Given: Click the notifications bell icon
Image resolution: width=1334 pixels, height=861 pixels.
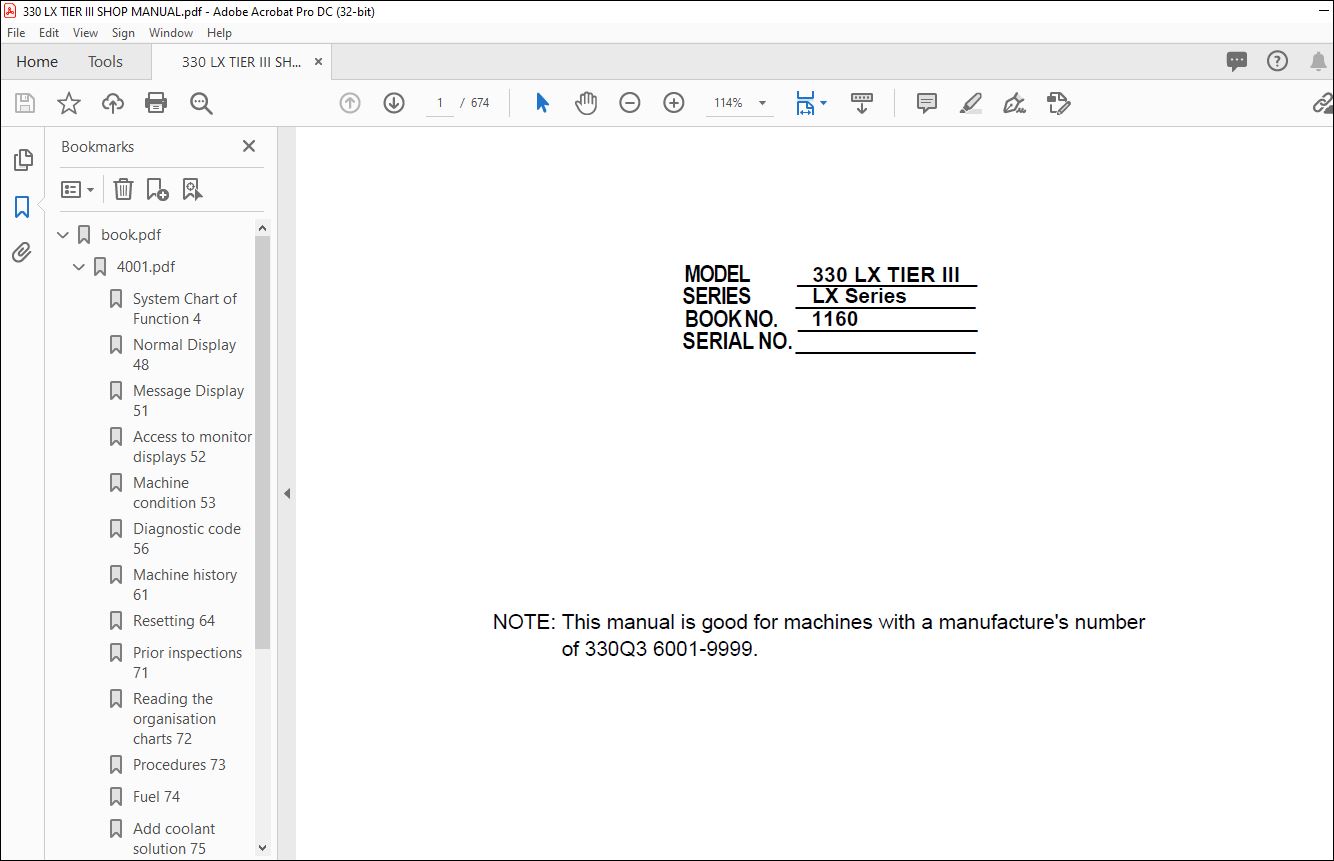Looking at the screenshot, I should (1318, 61).
